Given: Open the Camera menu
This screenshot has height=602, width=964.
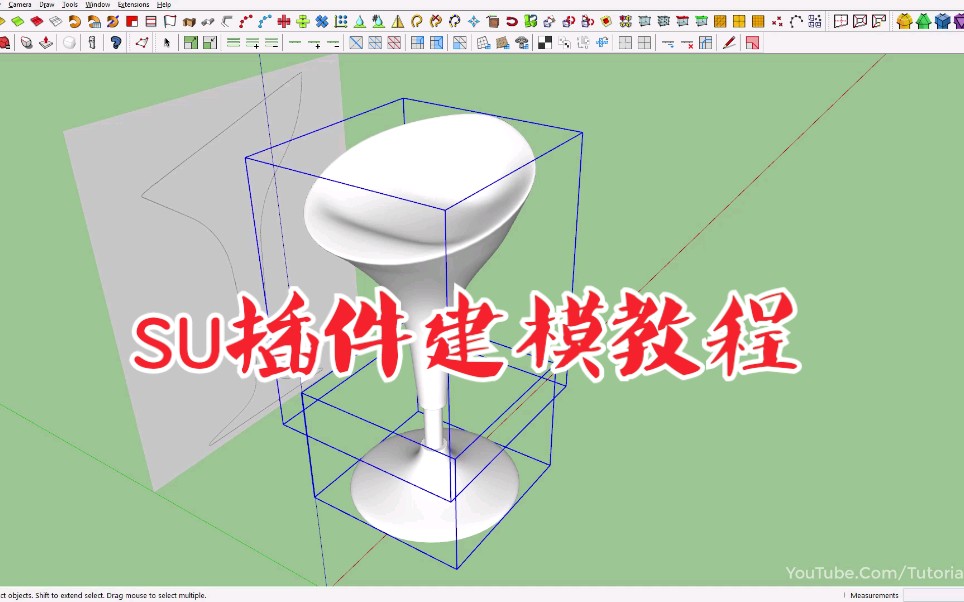Looking at the screenshot, I should 18,4.
